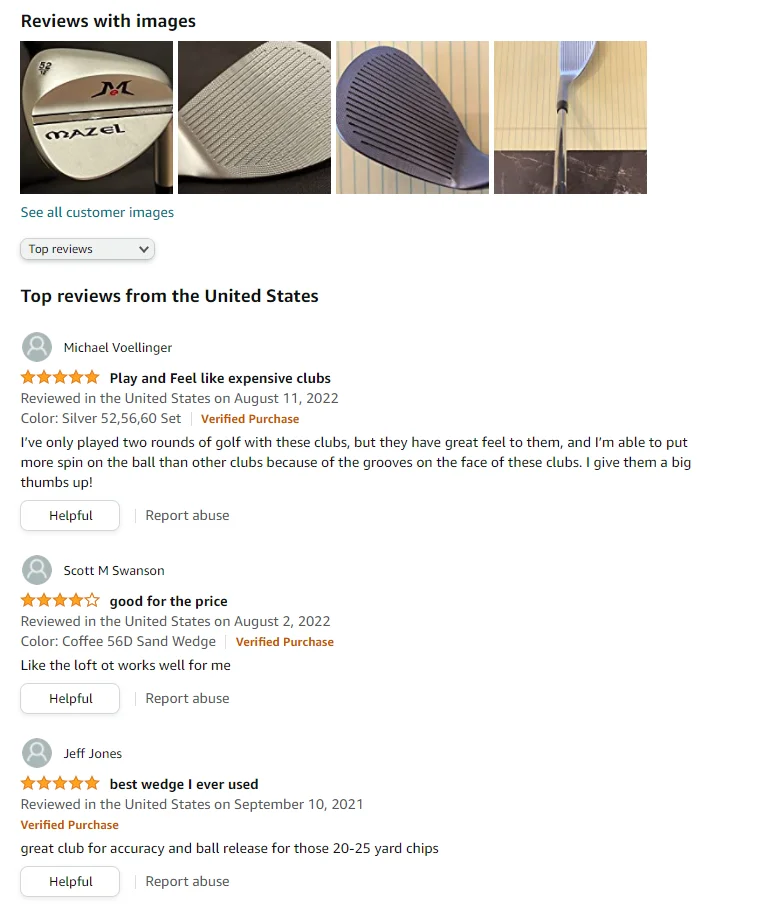
Task: Click the four-star rating on Scott's review
Action: pyautogui.click(x=60, y=601)
